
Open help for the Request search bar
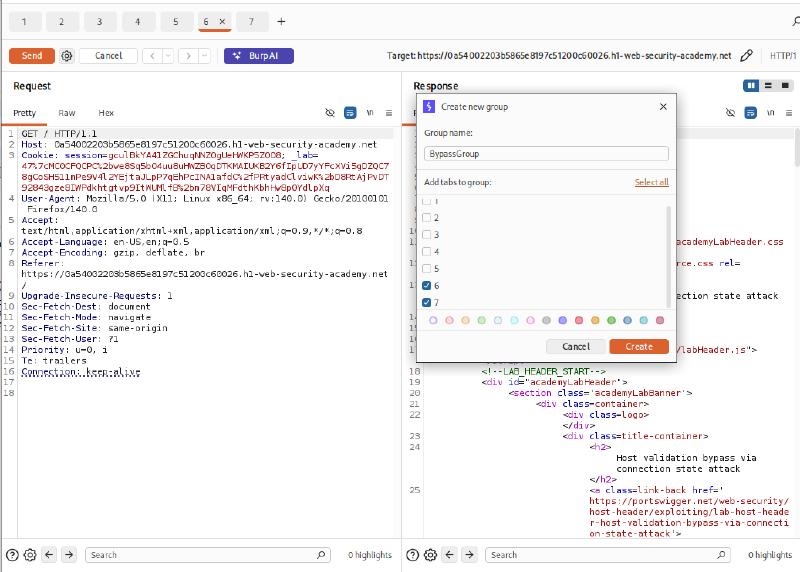click(12, 555)
